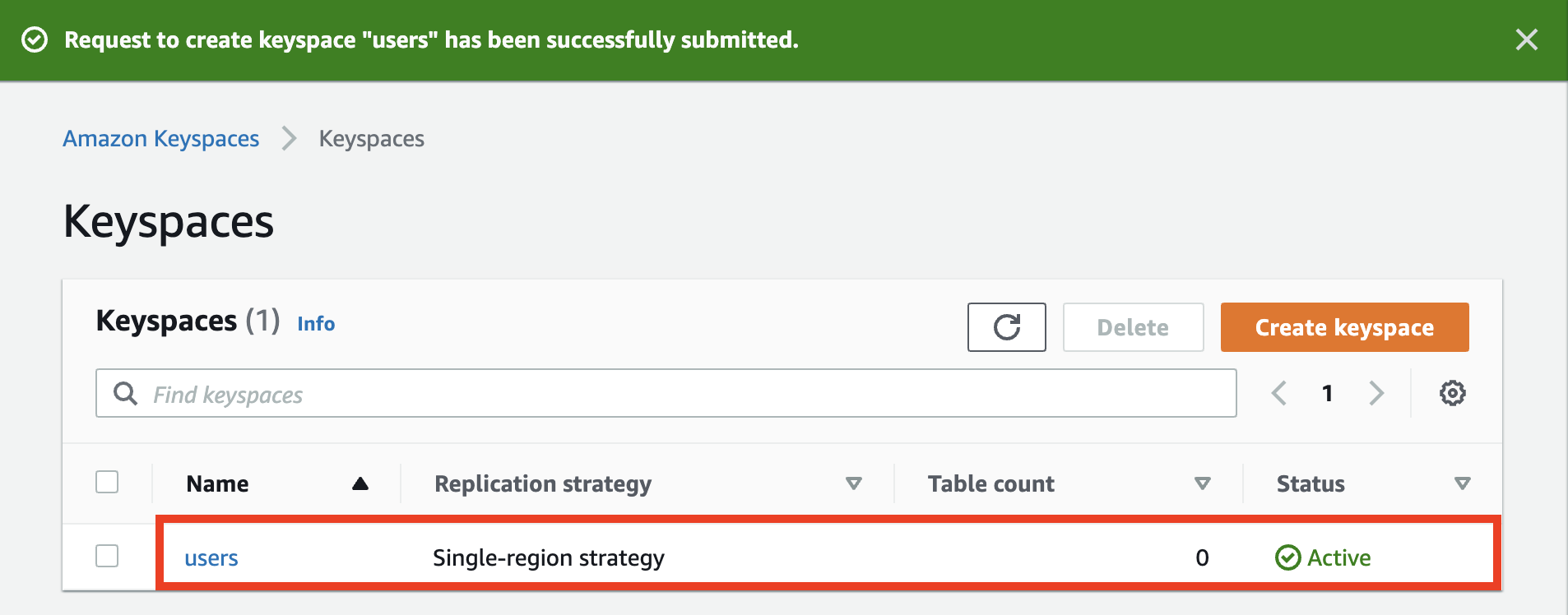Sort by Replication strategy column arrow
The width and height of the screenshot is (1568, 615).
click(x=854, y=483)
